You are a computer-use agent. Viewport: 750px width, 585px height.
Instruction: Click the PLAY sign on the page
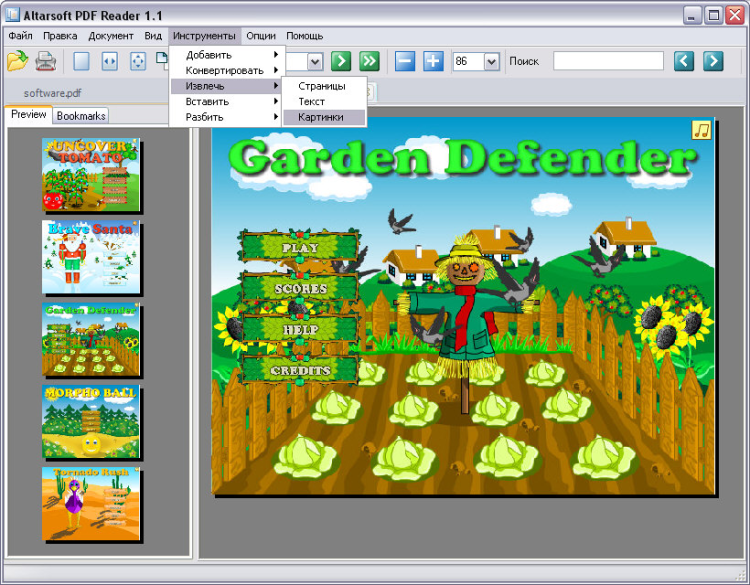(x=300, y=247)
